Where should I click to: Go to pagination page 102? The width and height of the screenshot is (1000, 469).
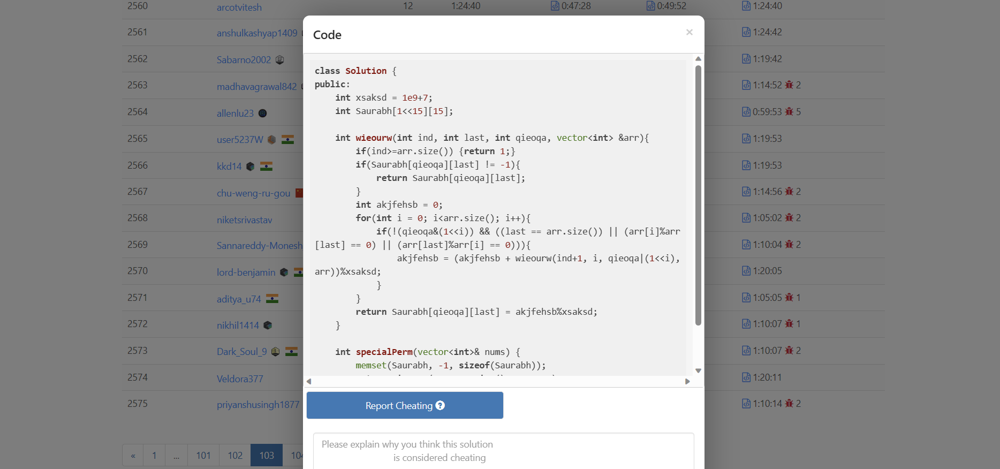click(235, 455)
